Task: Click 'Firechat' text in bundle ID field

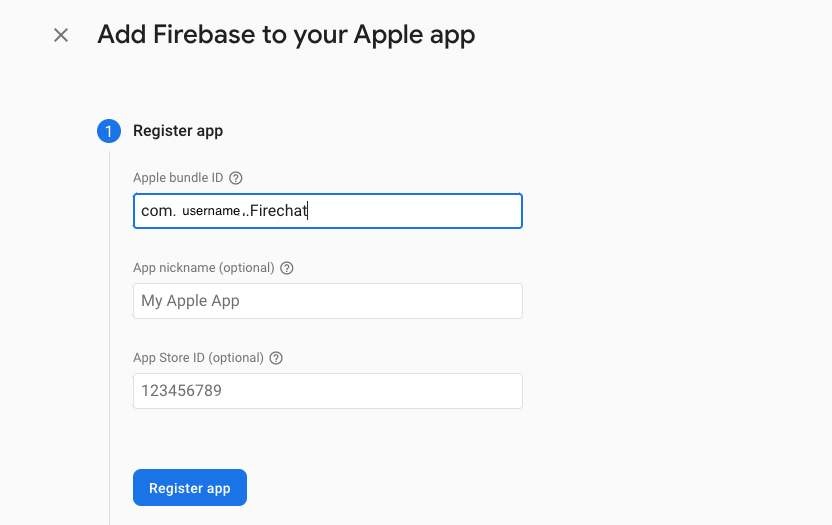Action: tap(279, 211)
